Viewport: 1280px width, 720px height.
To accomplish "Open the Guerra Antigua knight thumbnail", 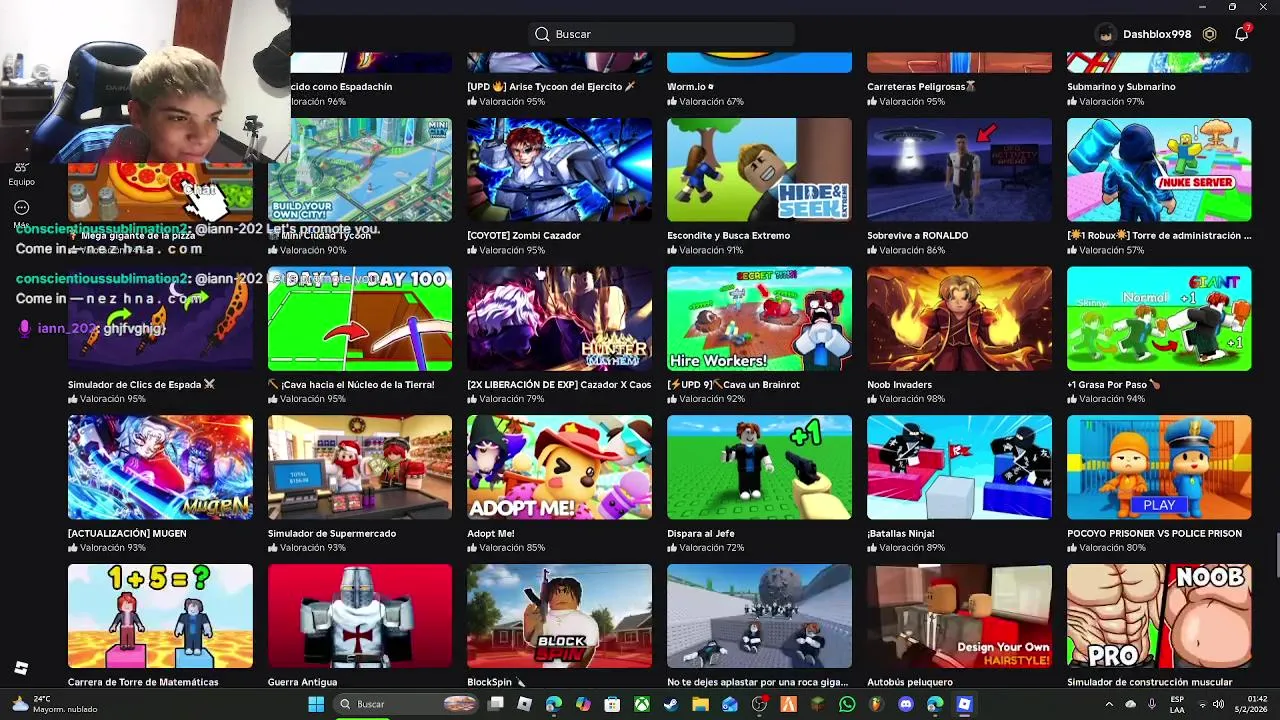I will click(359, 616).
